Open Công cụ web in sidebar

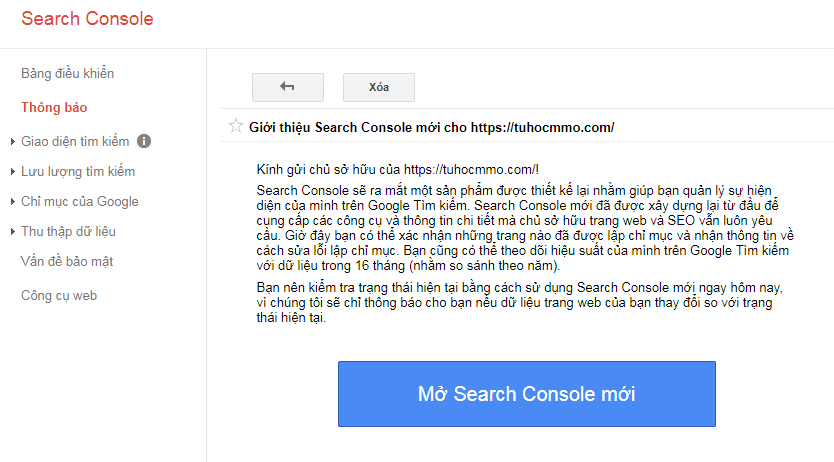point(59,296)
